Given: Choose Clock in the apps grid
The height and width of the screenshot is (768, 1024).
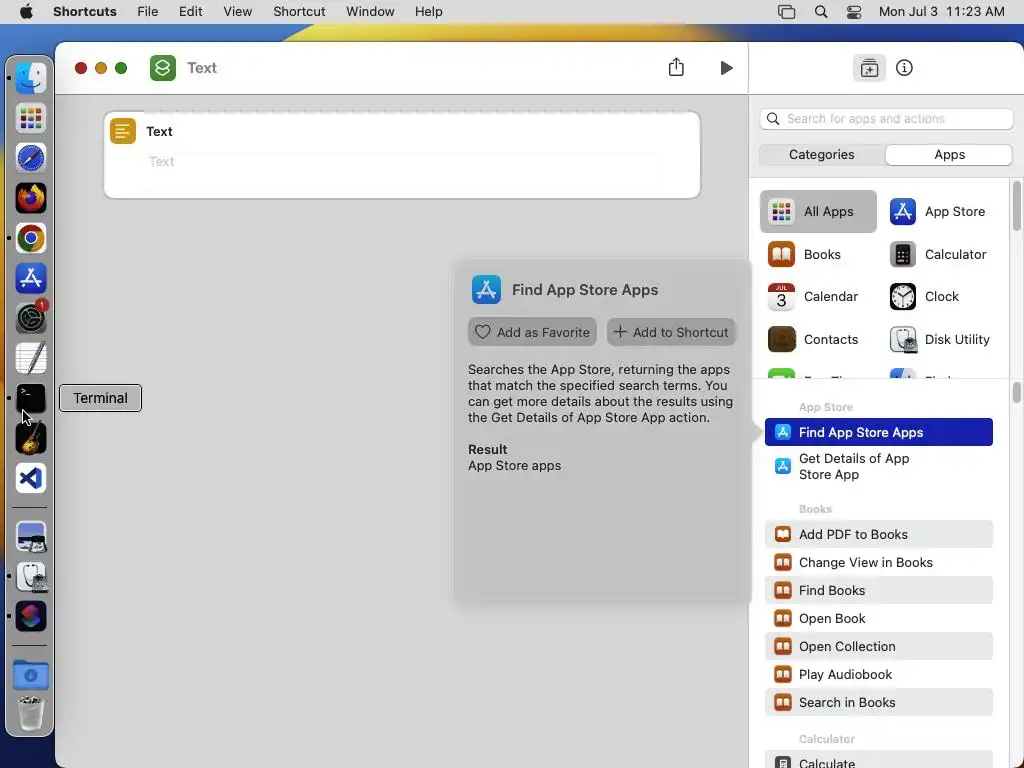Looking at the screenshot, I should [x=924, y=297].
